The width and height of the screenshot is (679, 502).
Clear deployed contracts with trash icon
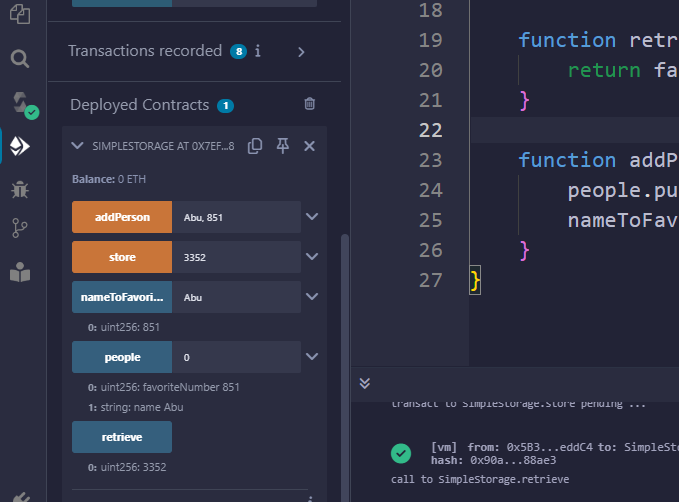point(310,104)
